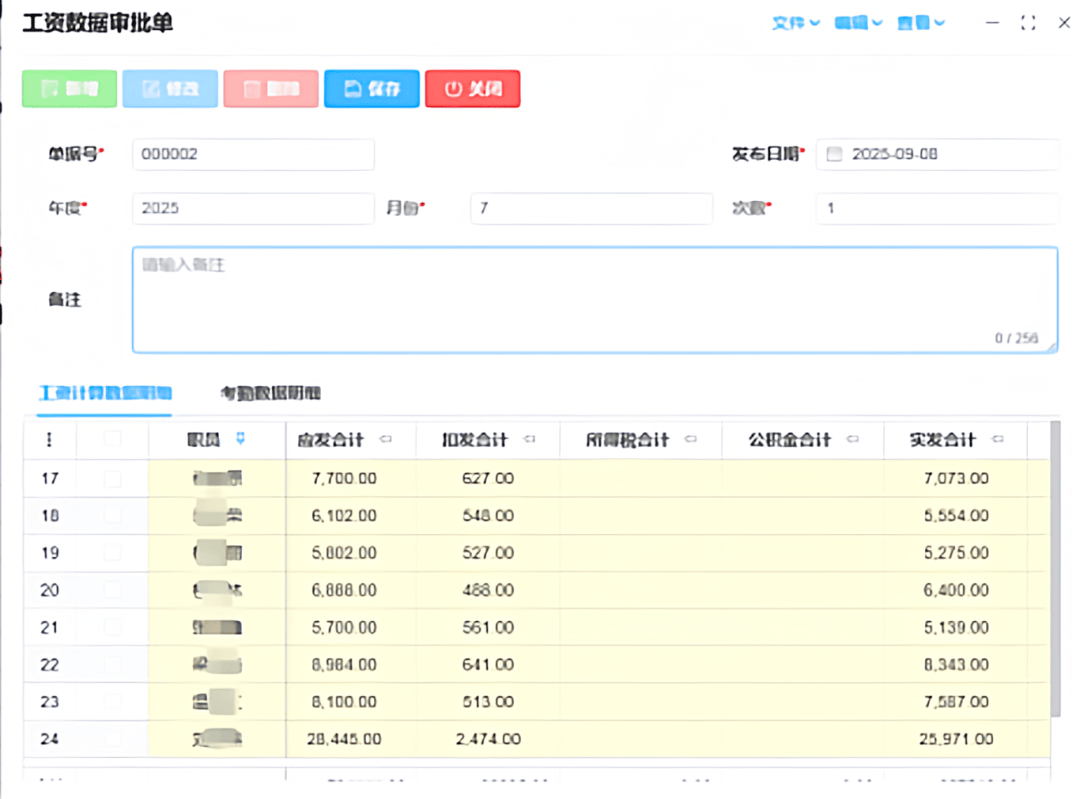The height and width of the screenshot is (799, 1080).
Task: Select the checkbox for row 20
Action: pos(112,590)
